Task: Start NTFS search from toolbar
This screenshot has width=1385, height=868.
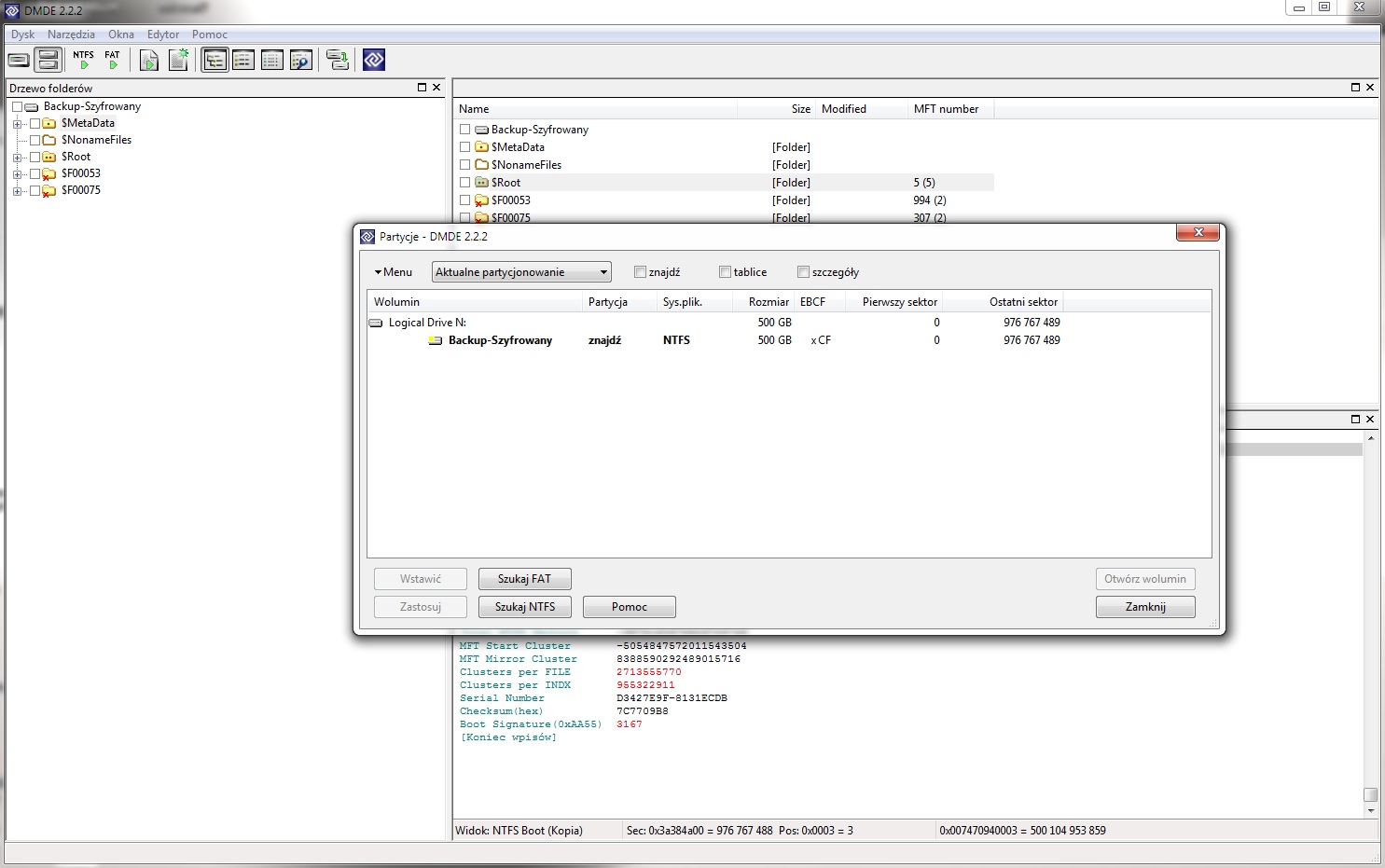Action: click(x=83, y=61)
